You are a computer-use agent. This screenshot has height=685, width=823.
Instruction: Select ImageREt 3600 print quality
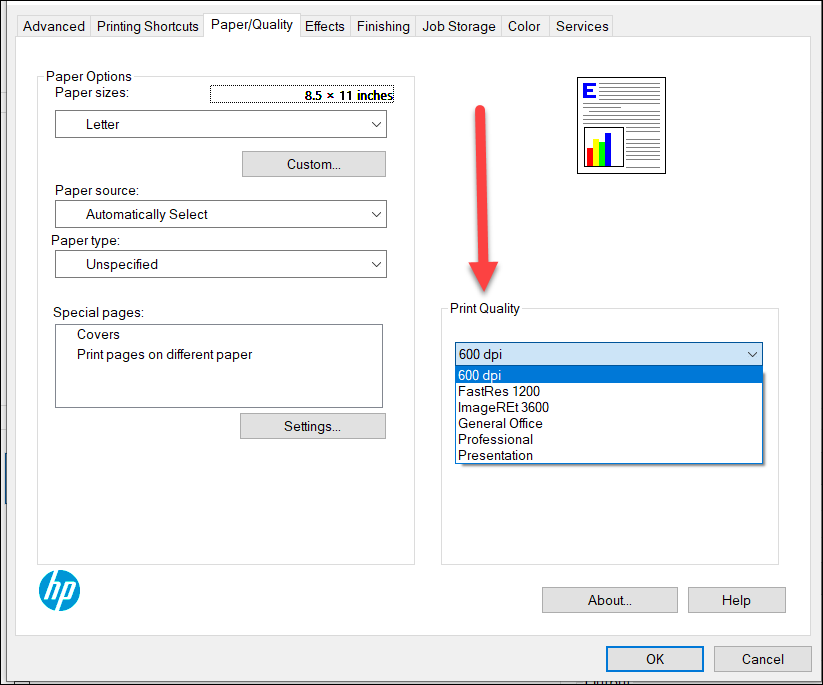(503, 407)
